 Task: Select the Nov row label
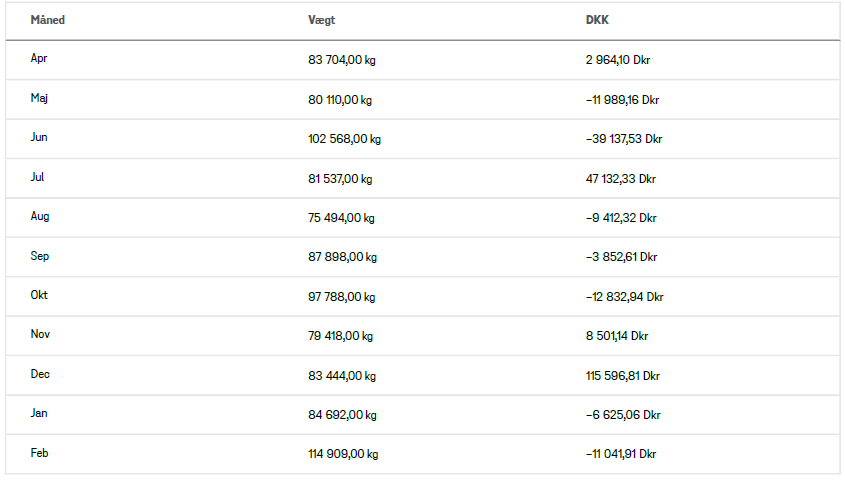40,336
